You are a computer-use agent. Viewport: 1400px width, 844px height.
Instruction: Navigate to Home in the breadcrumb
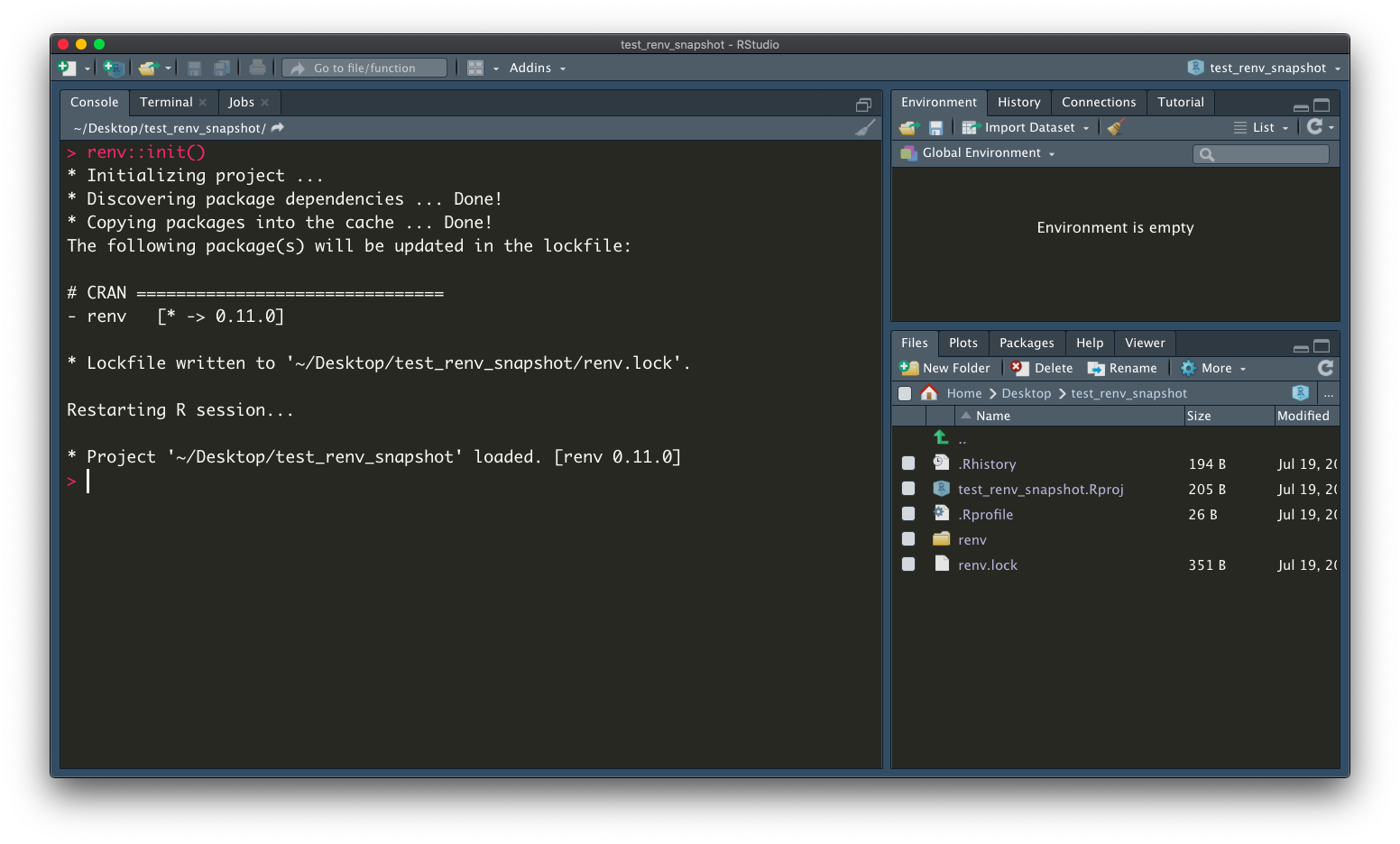click(x=964, y=393)
